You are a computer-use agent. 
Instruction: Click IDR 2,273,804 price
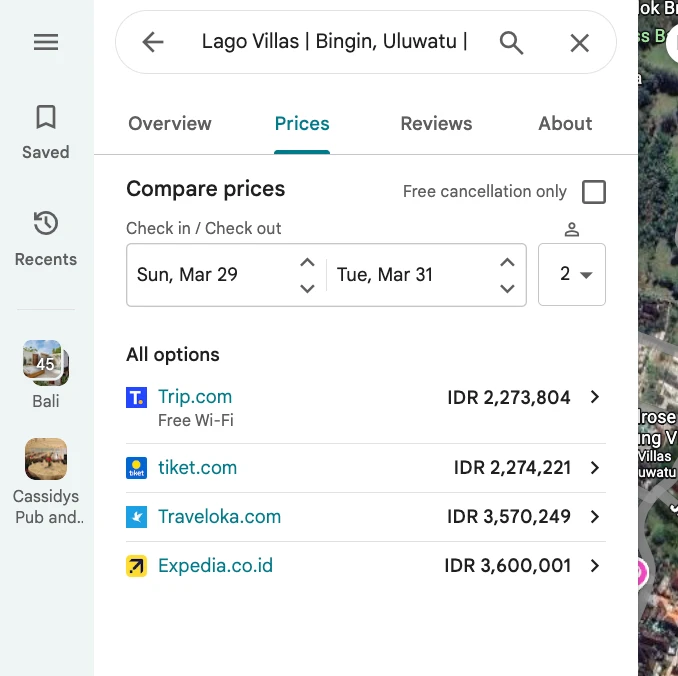[508, 397]
